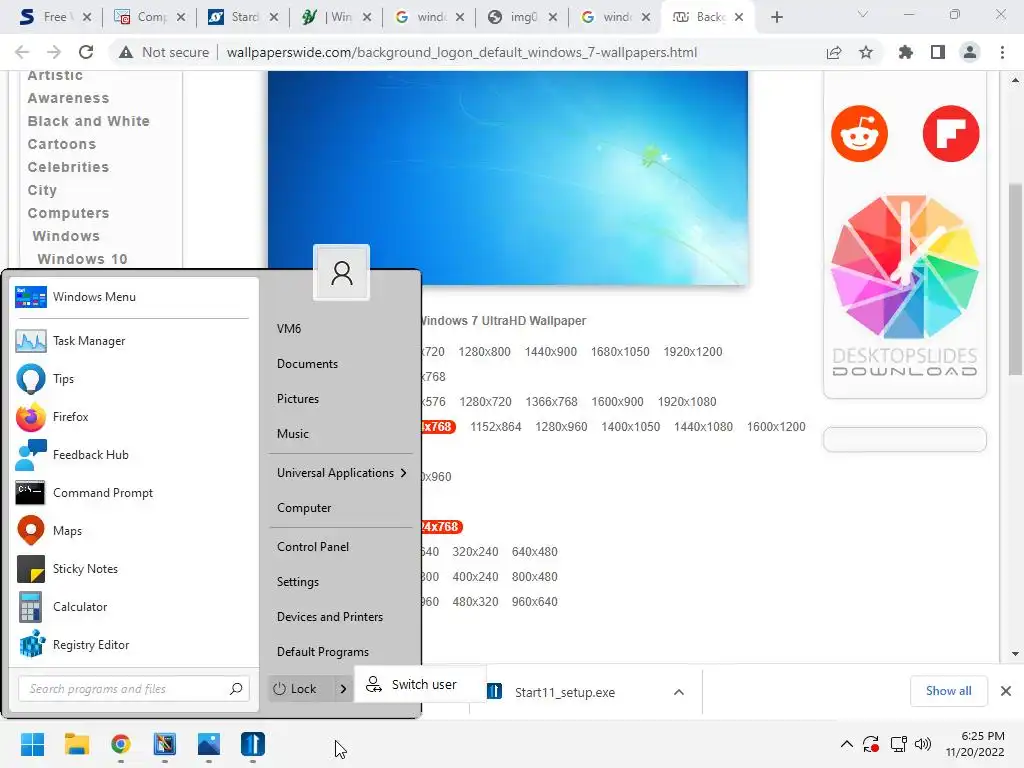Open Documents from start menu
This screenshot has height=768, width=1024.
[307, 364]
